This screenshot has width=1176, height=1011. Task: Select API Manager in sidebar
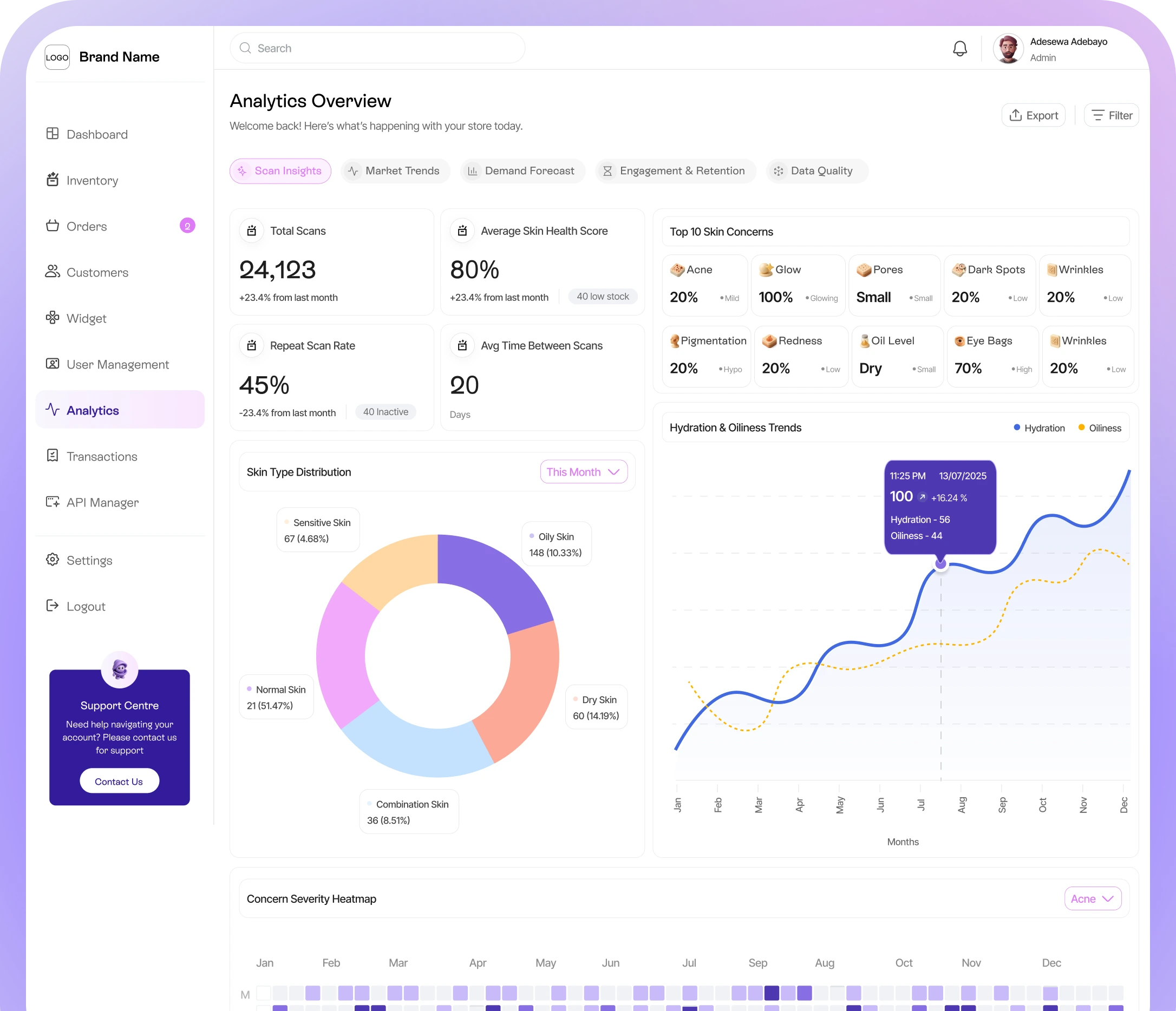(x=102, y=503)
